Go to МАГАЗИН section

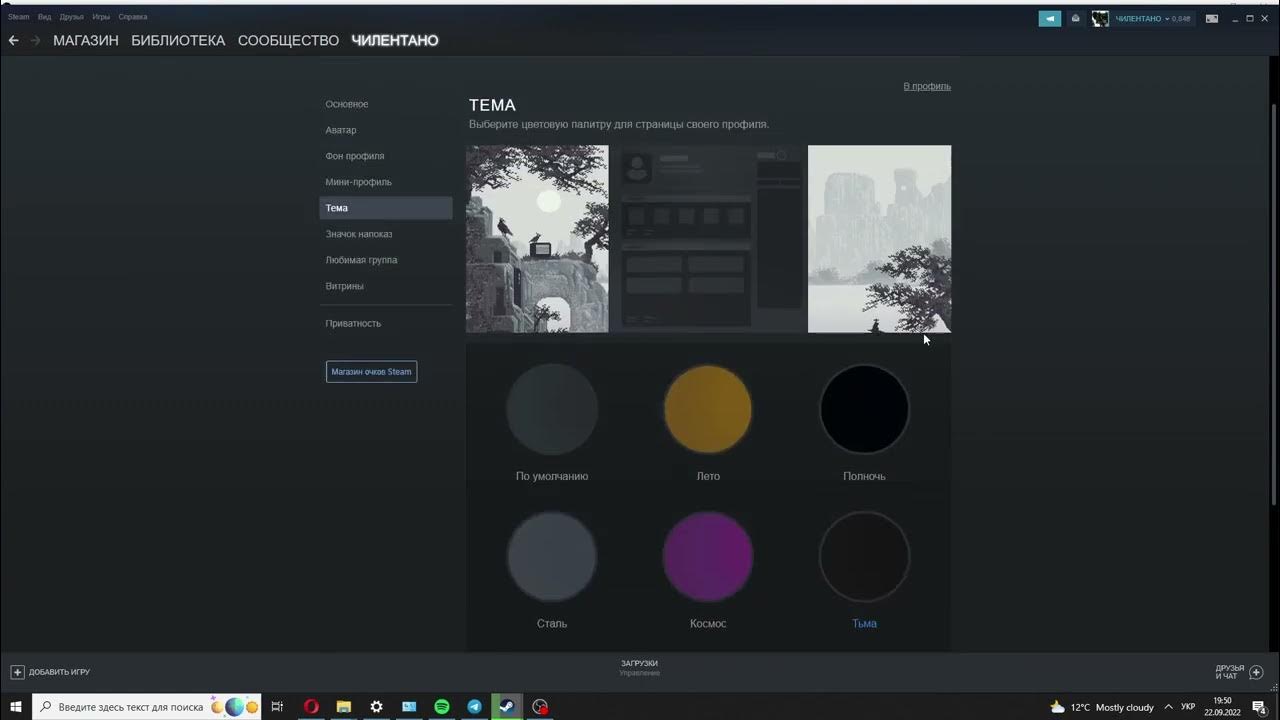86,41
